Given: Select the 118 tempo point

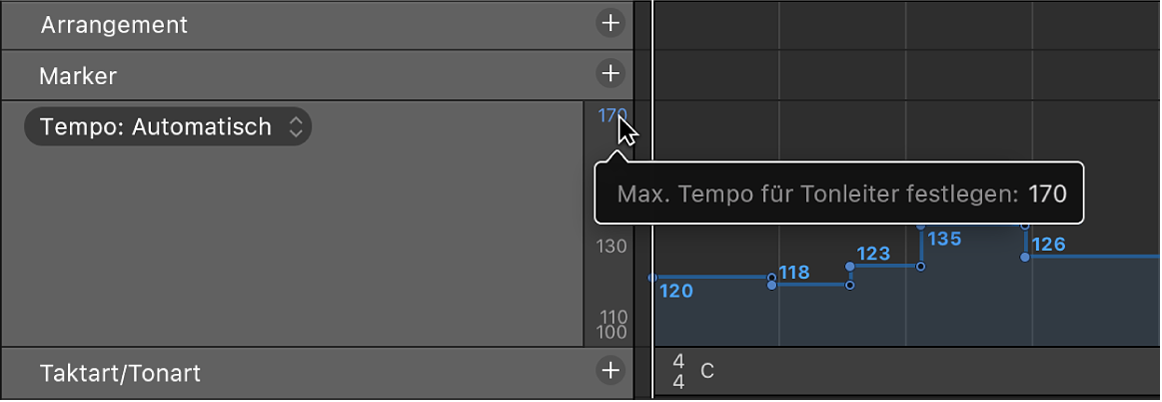Looking at the screenshot, I should click(771, 280).
